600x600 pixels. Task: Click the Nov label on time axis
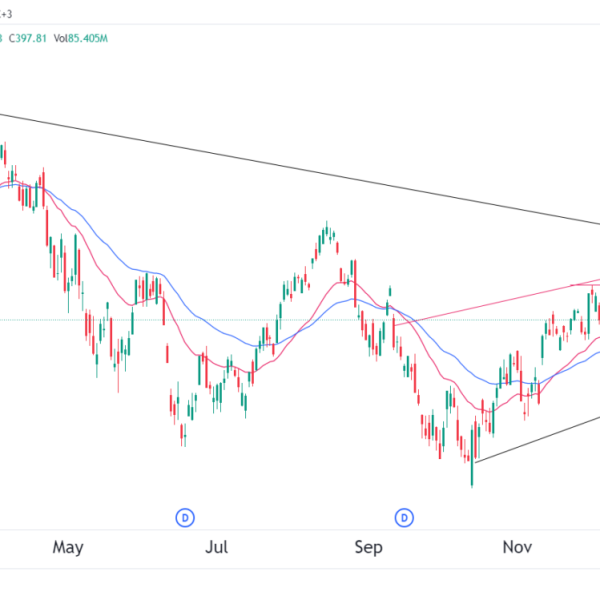[517, 547]
